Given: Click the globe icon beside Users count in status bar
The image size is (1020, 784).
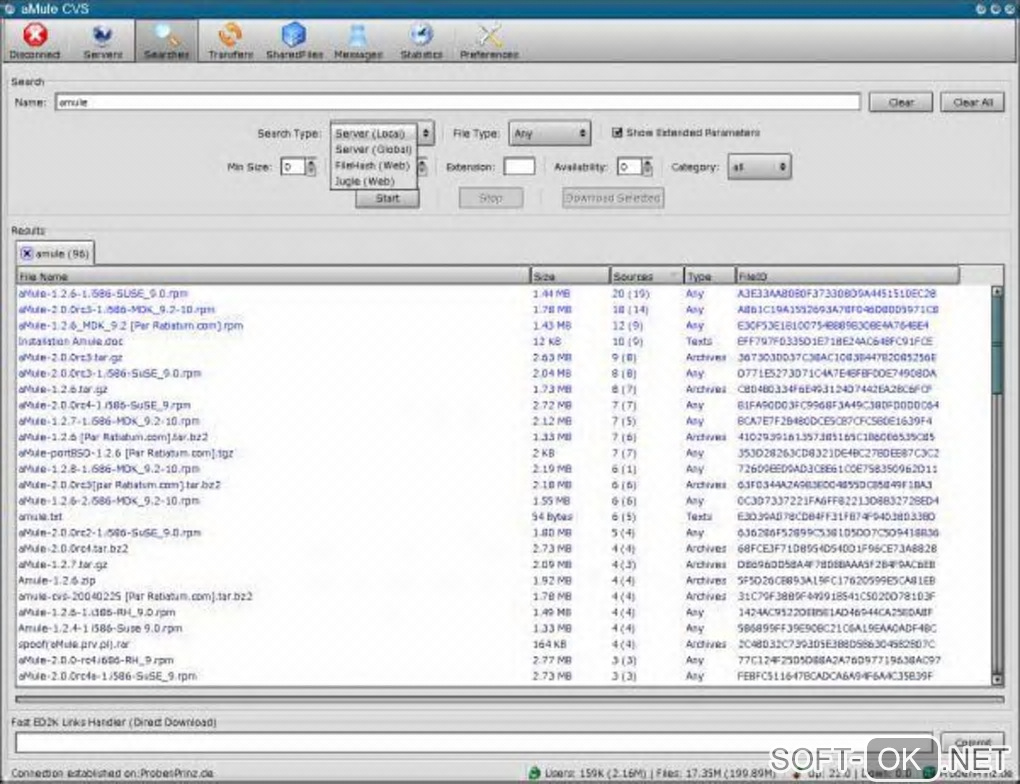Looking at the screenshot, I should pyautogui.click(x=535, y=773).
